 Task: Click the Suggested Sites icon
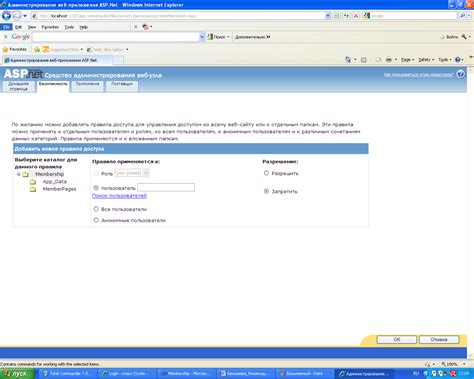pos(46,50)
